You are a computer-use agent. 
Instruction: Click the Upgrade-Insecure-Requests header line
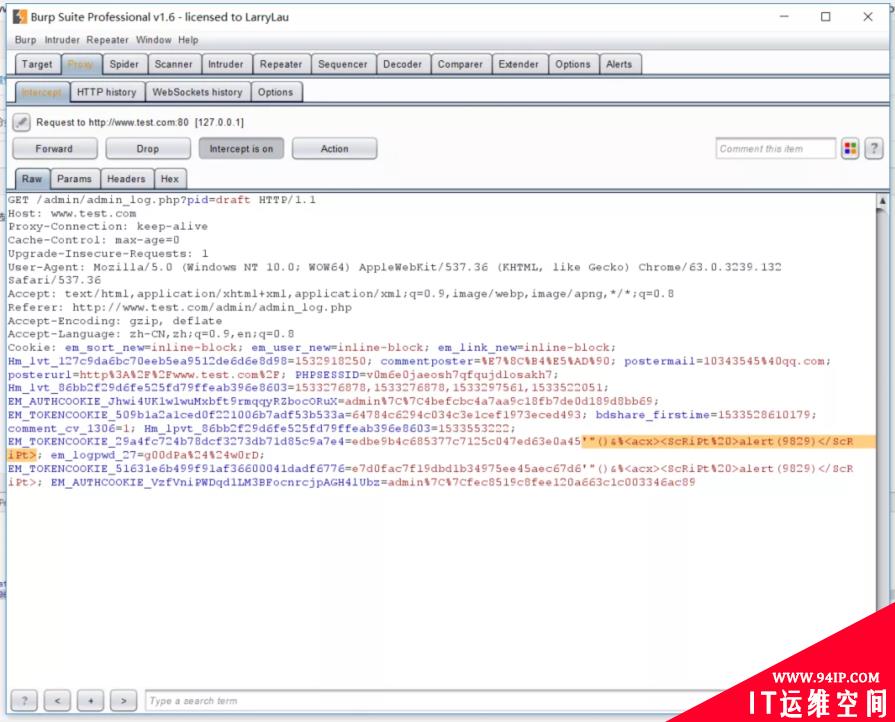[108, 253]
